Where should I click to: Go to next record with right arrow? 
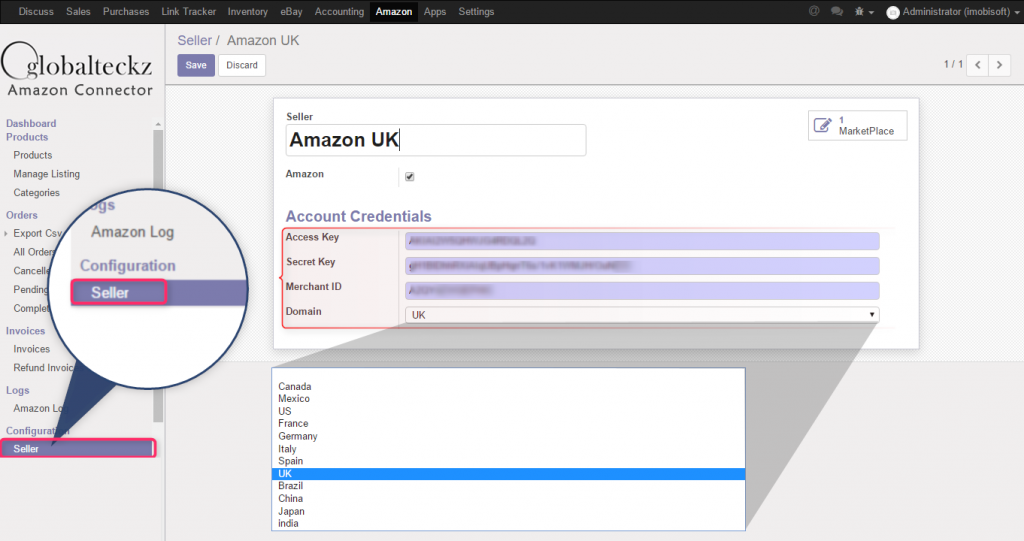point(999,65)
